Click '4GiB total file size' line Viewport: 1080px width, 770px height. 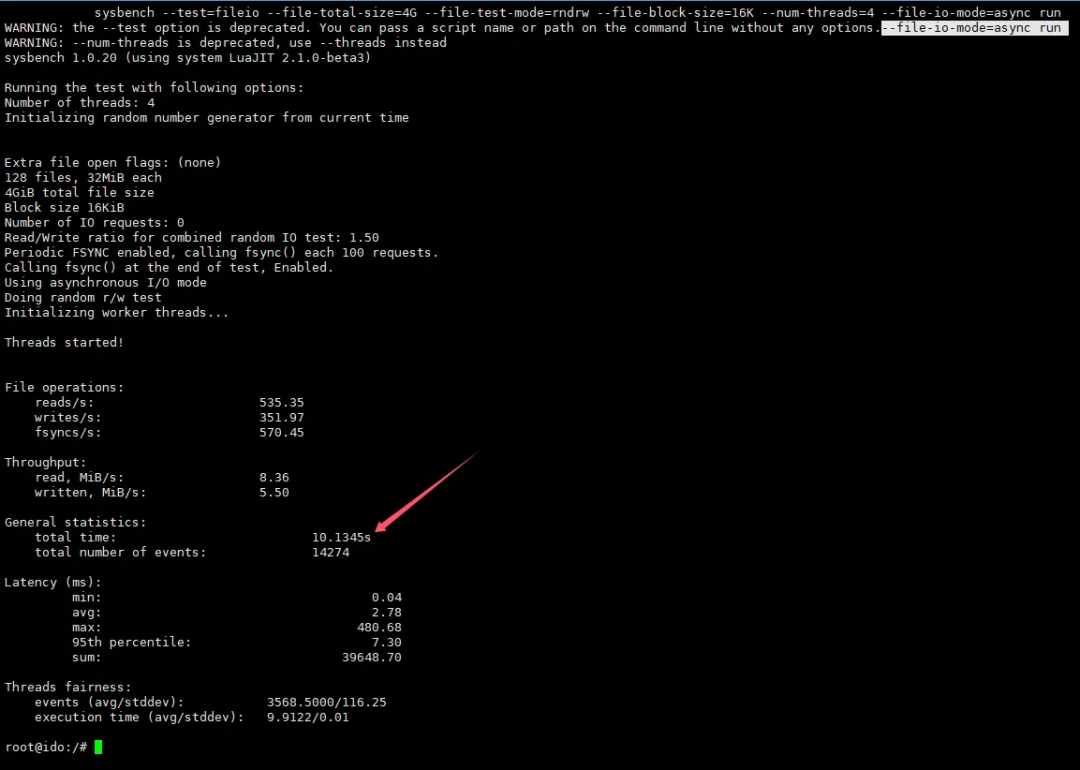(79, 193)
